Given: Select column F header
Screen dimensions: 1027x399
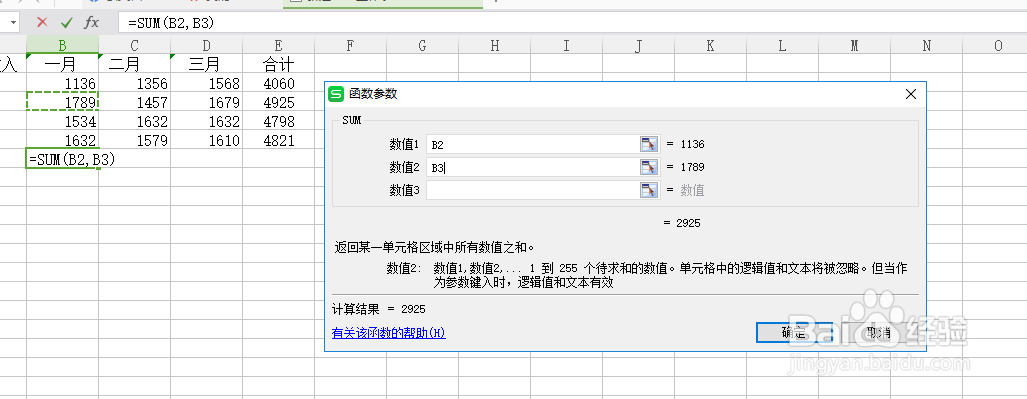Looking at the screenshot, I should point(350,45).
